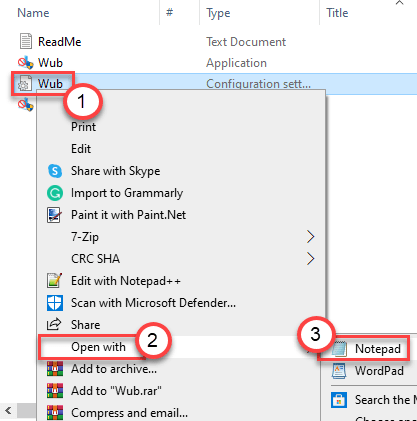Click the Wub configuration settings file icon
Image resolution: width=417 pixels, height=421 pixels.
[25, 84]
